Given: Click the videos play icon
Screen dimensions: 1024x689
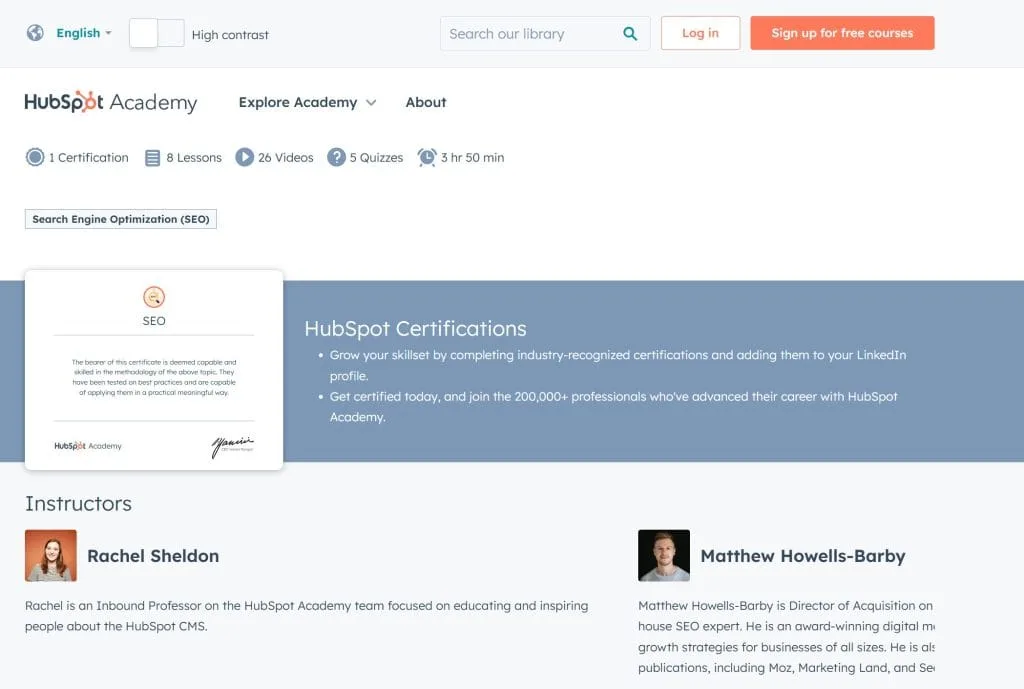Looking at the screenshot, I should click(244, 157).
